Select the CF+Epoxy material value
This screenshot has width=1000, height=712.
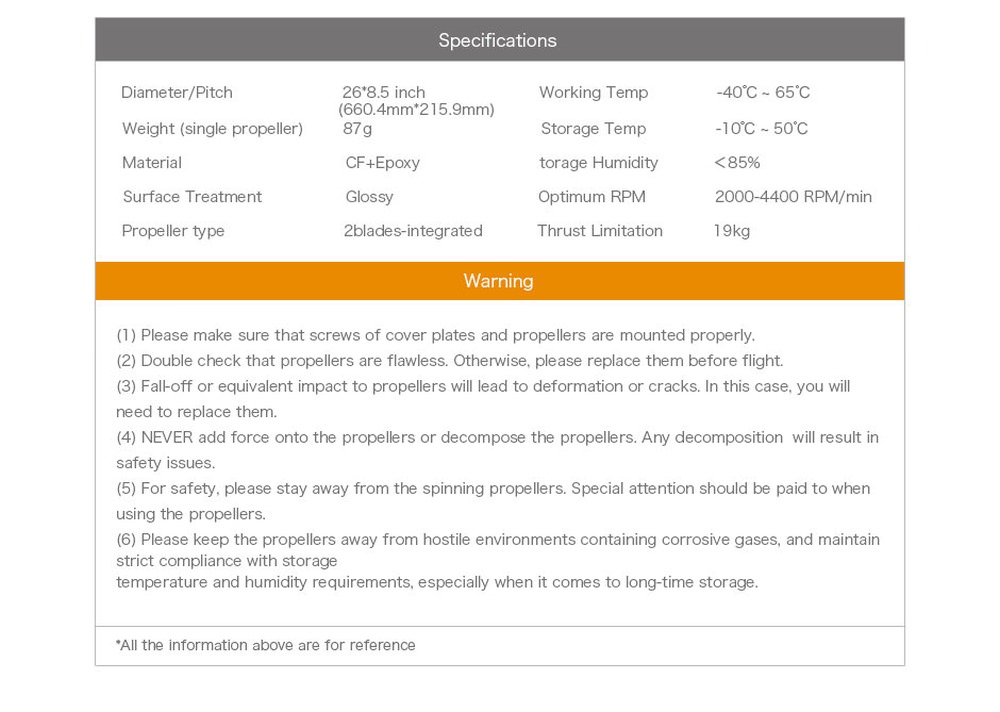pyautogui.click(x=383, y=163)
